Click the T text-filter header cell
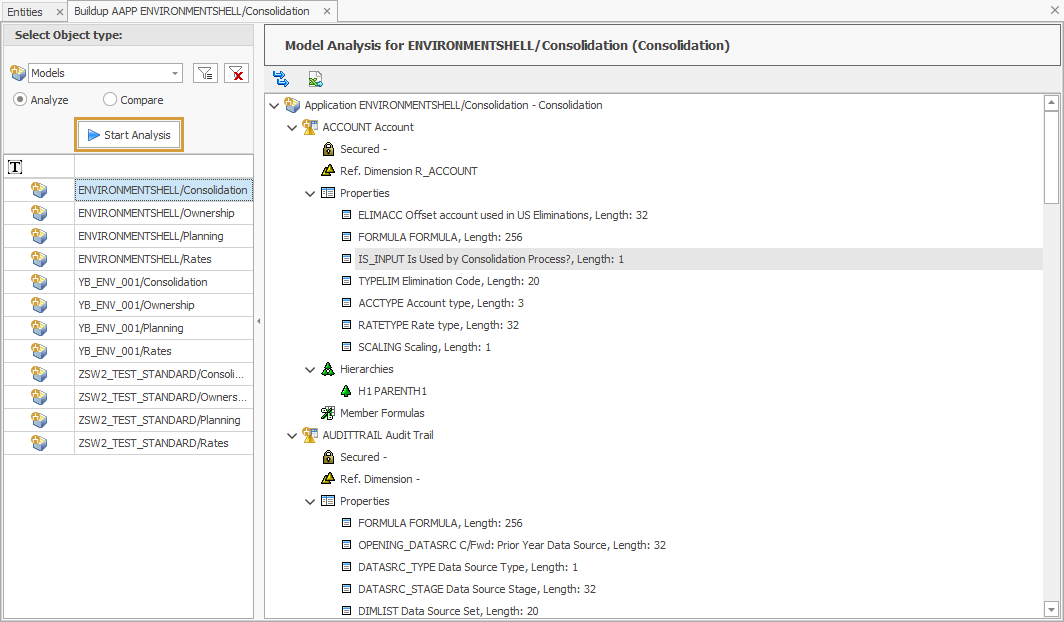 (x=15, y=165)
